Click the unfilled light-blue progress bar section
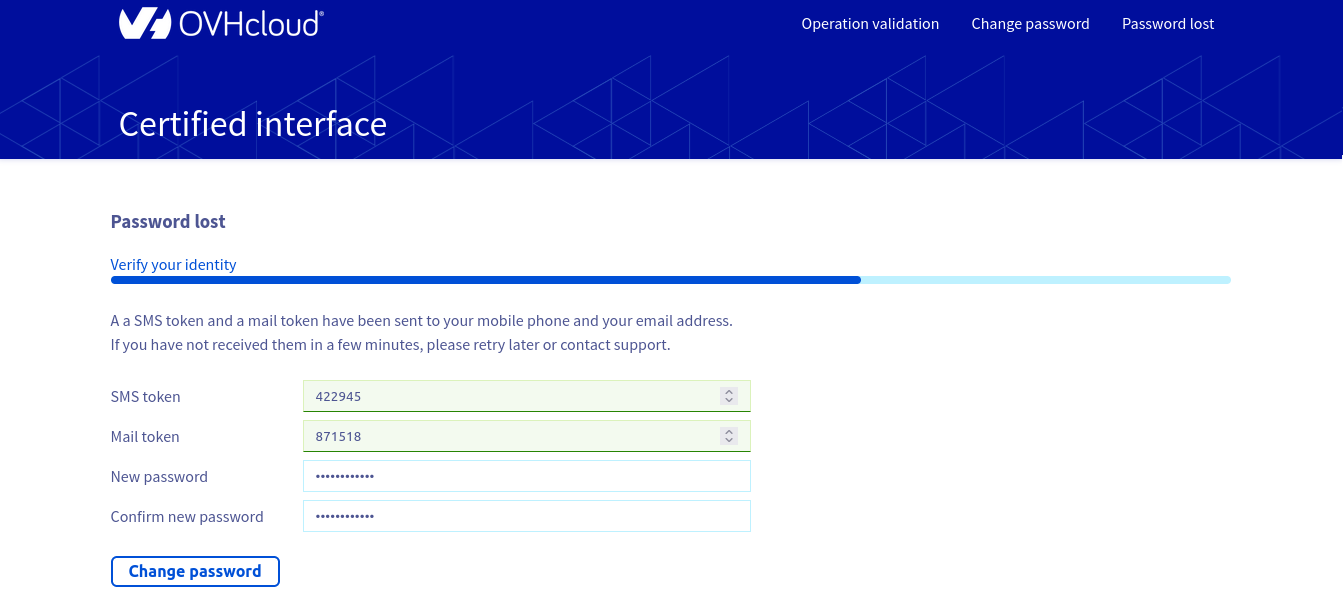 (x=1045, y=280)
